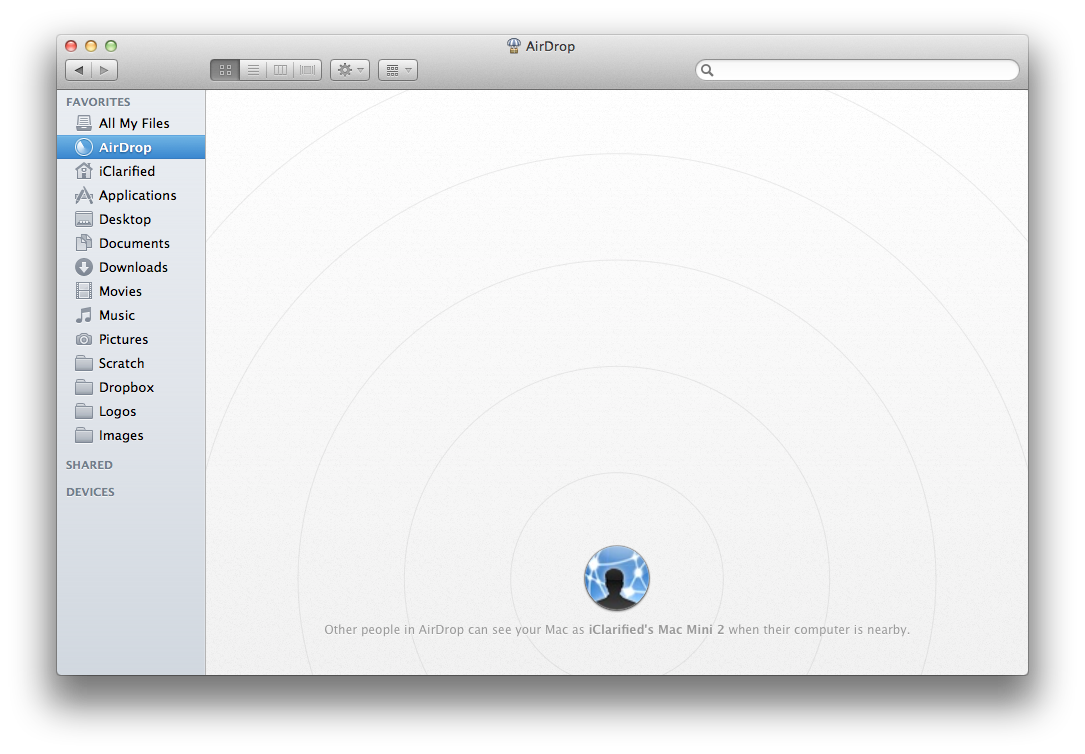Go forward with the right arrow button
This screenshot has width=1085, height=754.
coord(104,70)
